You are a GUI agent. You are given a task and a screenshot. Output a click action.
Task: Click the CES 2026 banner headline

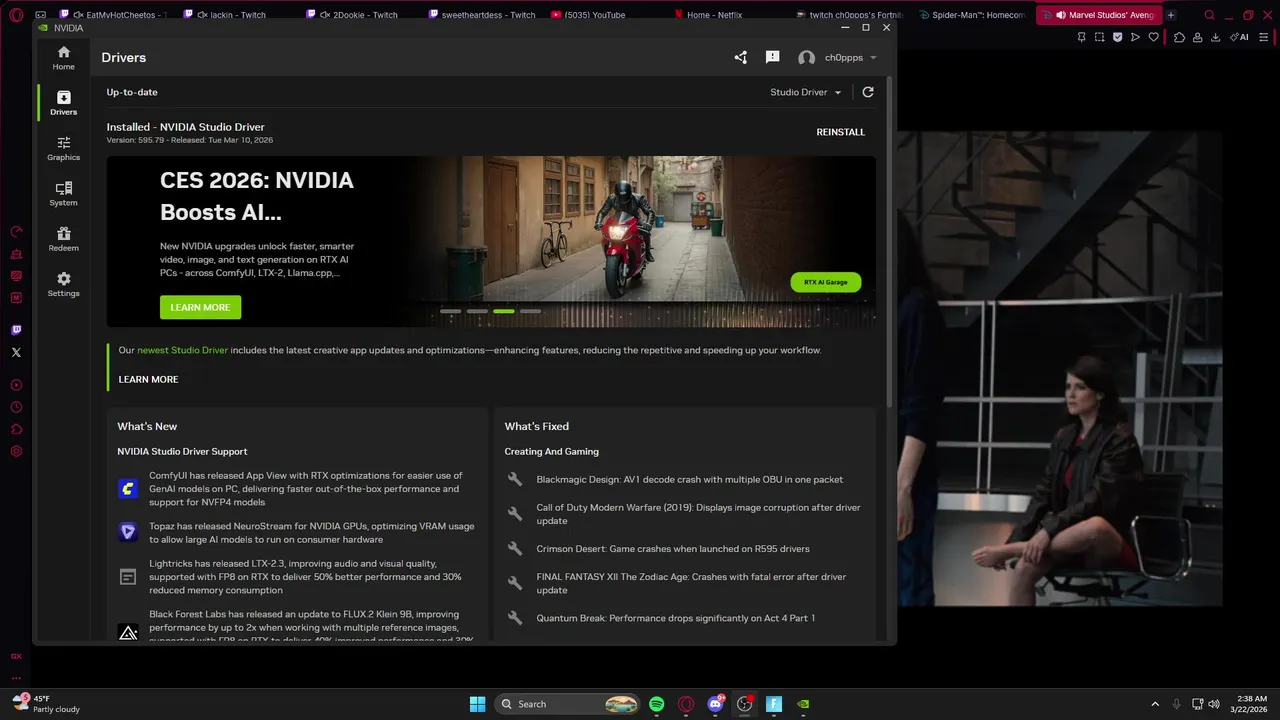click(257, 196)
